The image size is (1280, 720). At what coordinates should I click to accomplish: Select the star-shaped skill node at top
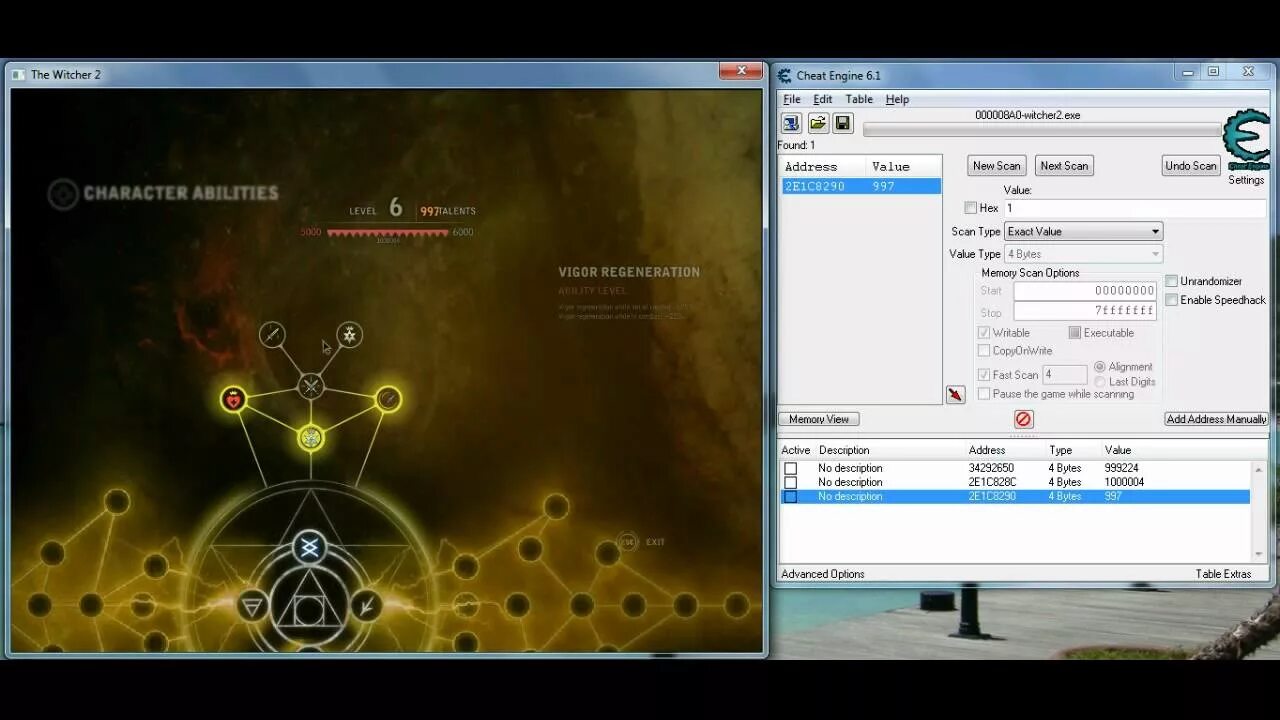[x=349, y=334]
